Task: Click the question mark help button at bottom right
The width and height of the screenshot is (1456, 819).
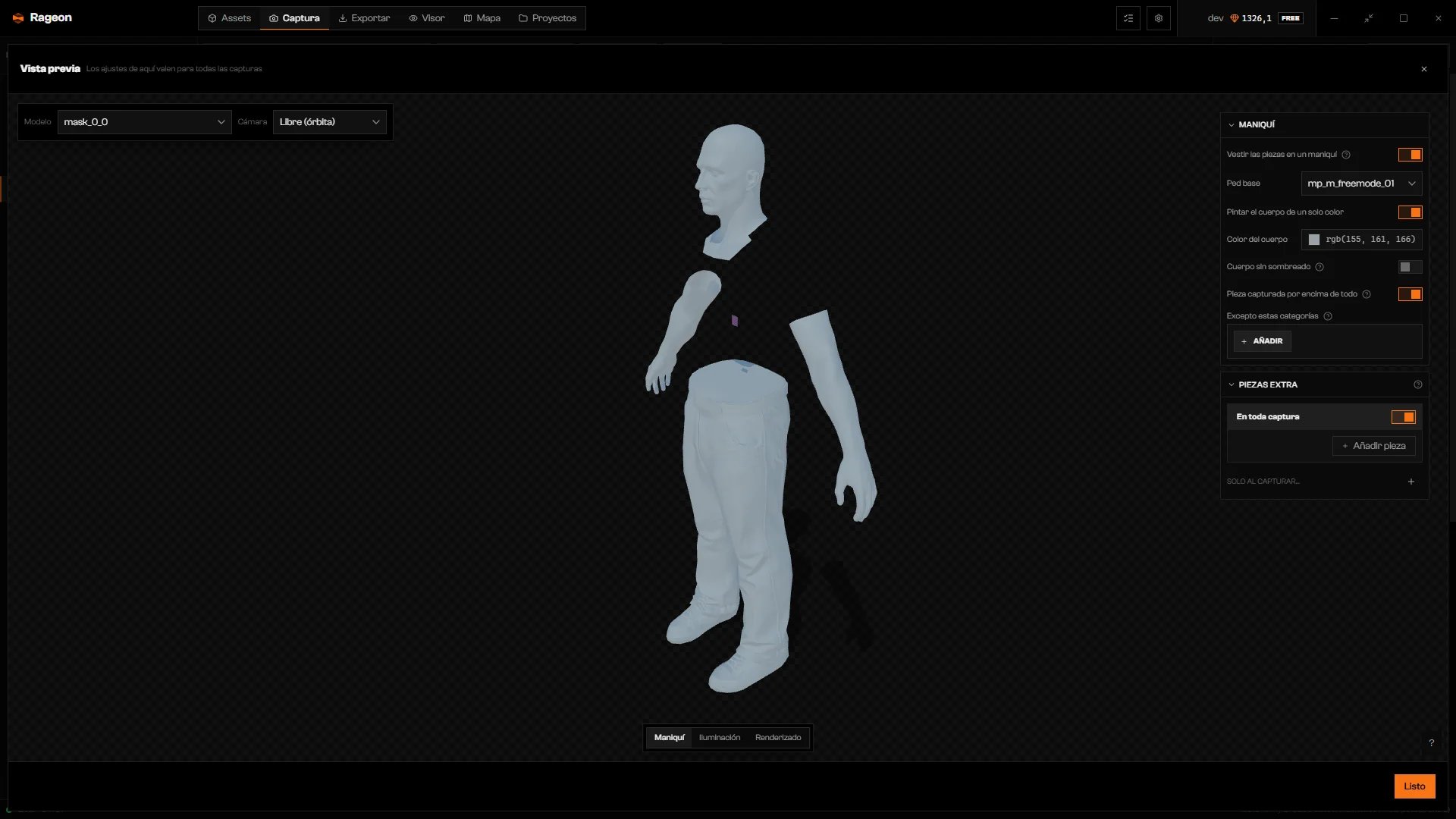Action: click(x=1432, y=743)
